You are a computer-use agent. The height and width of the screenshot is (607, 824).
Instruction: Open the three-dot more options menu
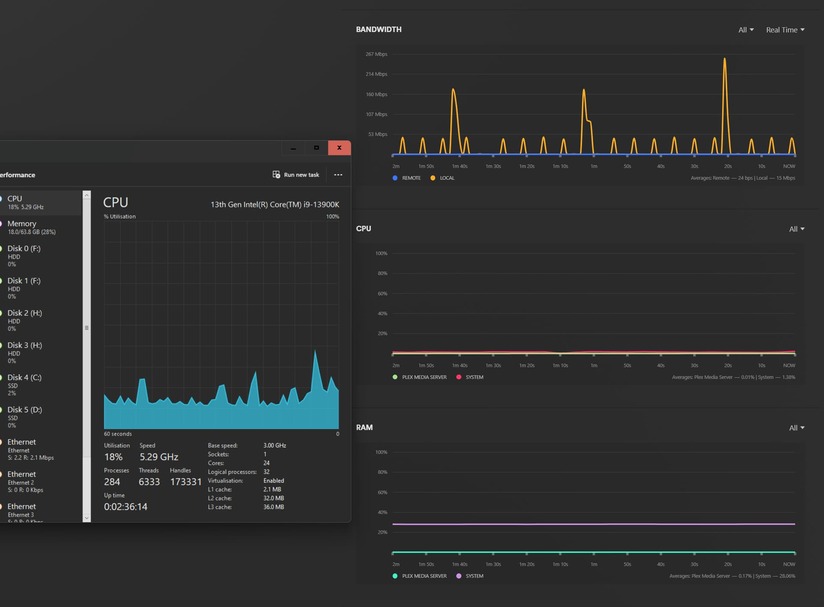coord(338,174)
